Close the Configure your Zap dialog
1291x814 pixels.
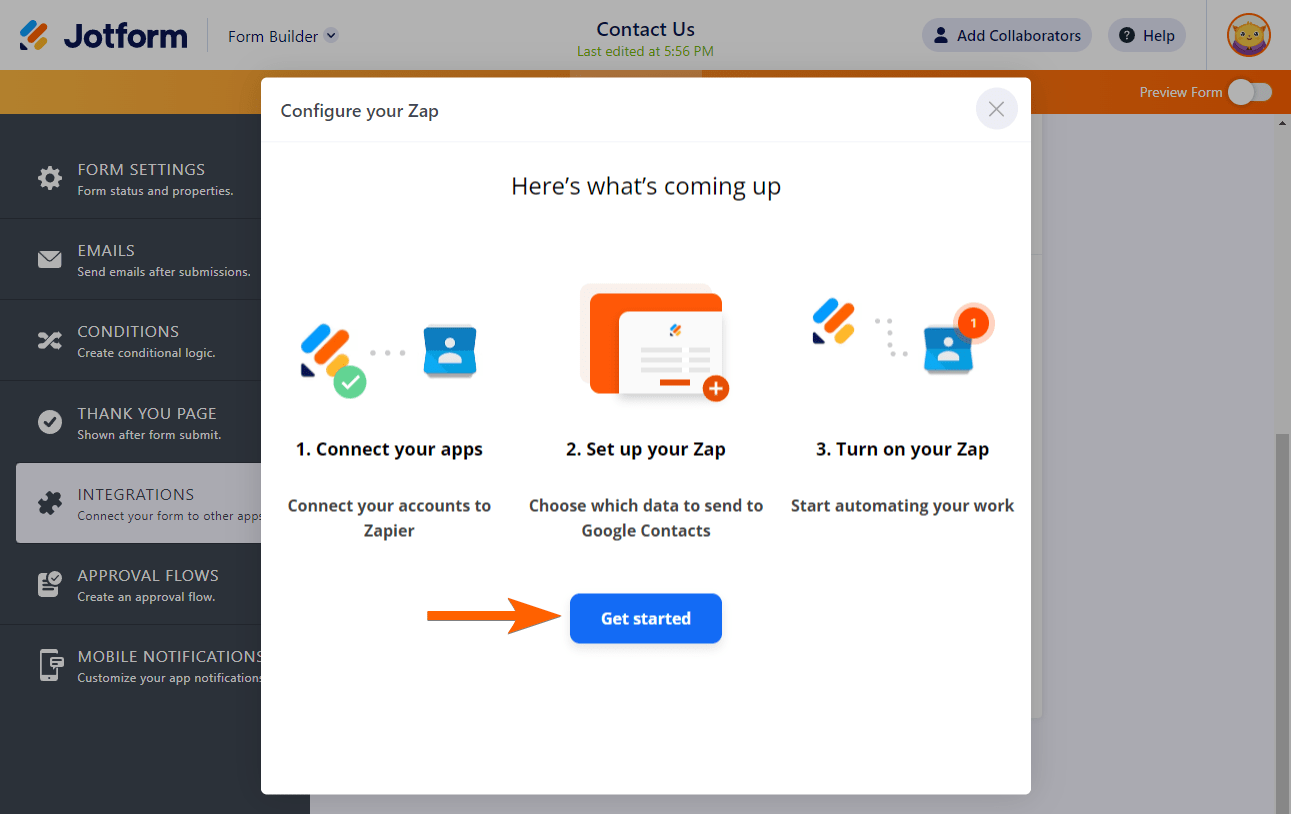(996, 109)
